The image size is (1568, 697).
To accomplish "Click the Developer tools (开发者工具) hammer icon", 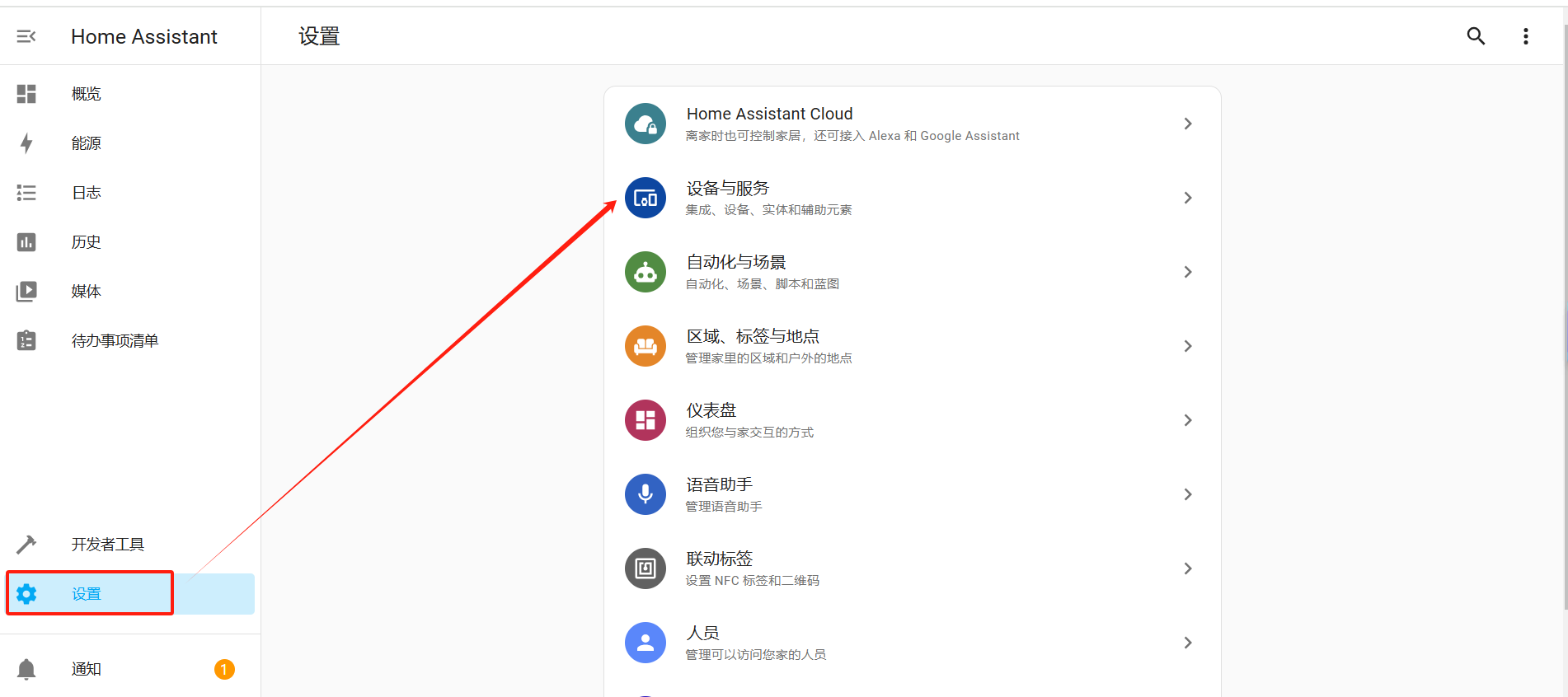I will (26, 545).
